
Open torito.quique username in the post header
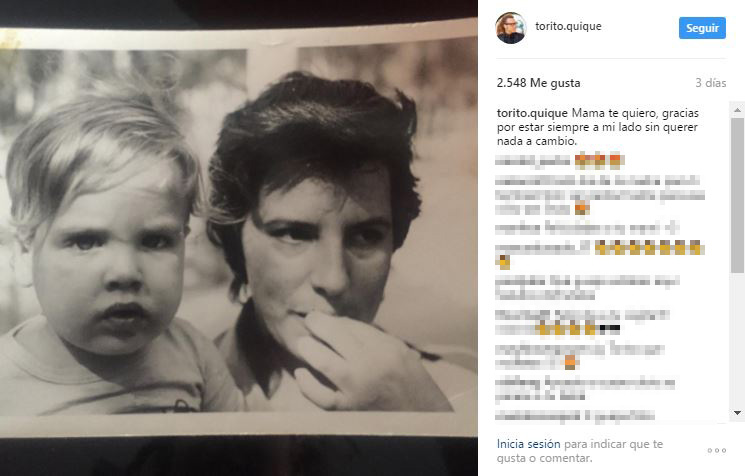[568, 26]
